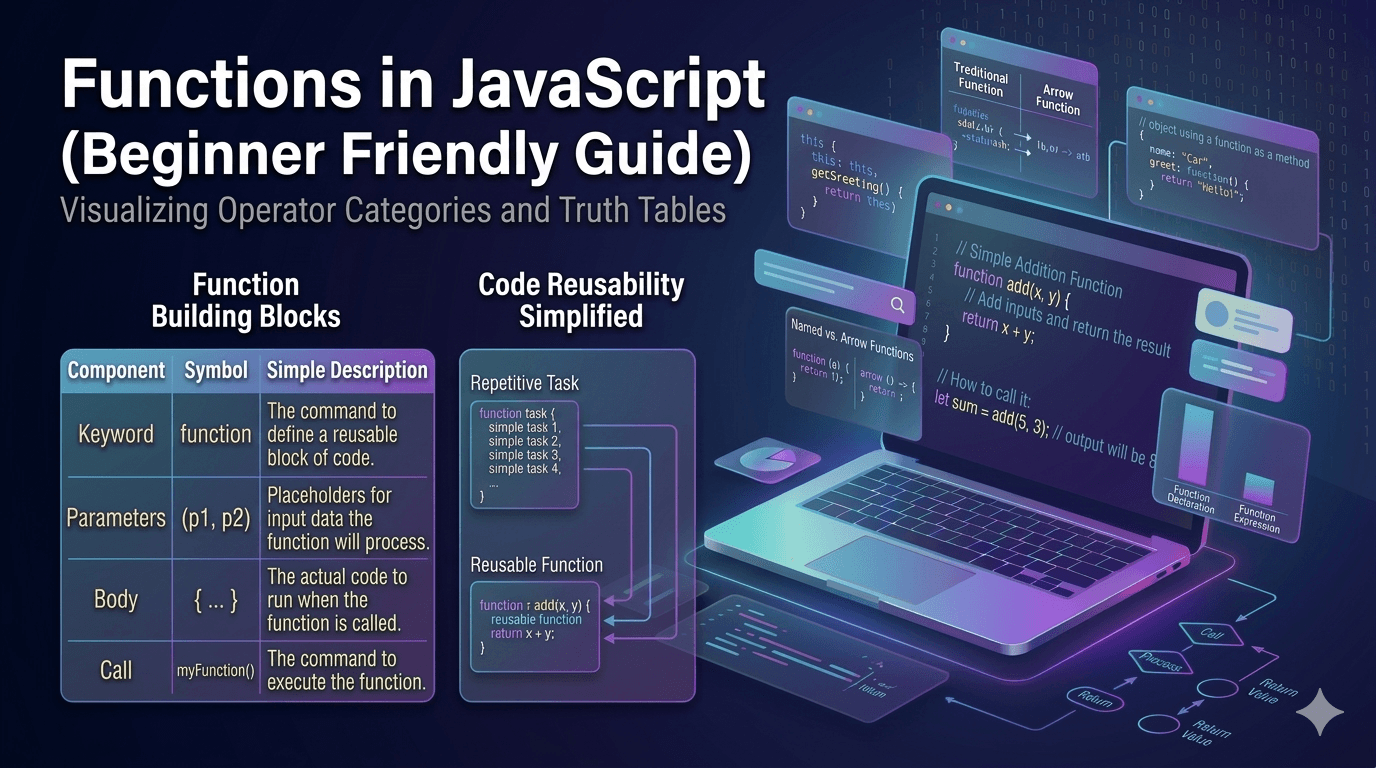Click the round avatar icon on the profile card
Screen dimensions: 1376x768
1216,315
